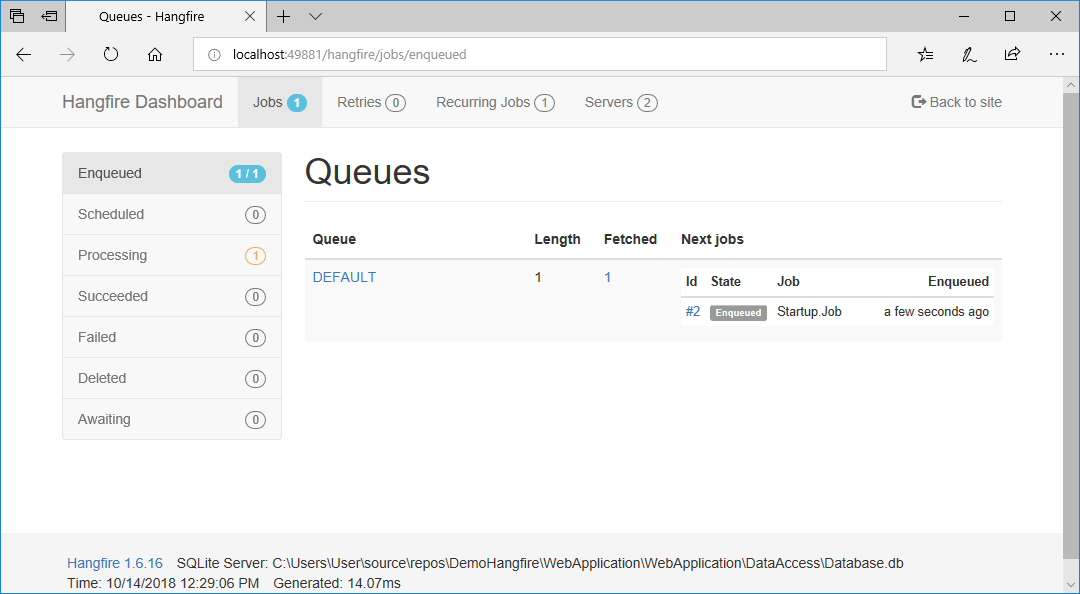The height and width of the screenshot is (594, 1080).
Task: Focus the localhost address bar
Action: 539,54
